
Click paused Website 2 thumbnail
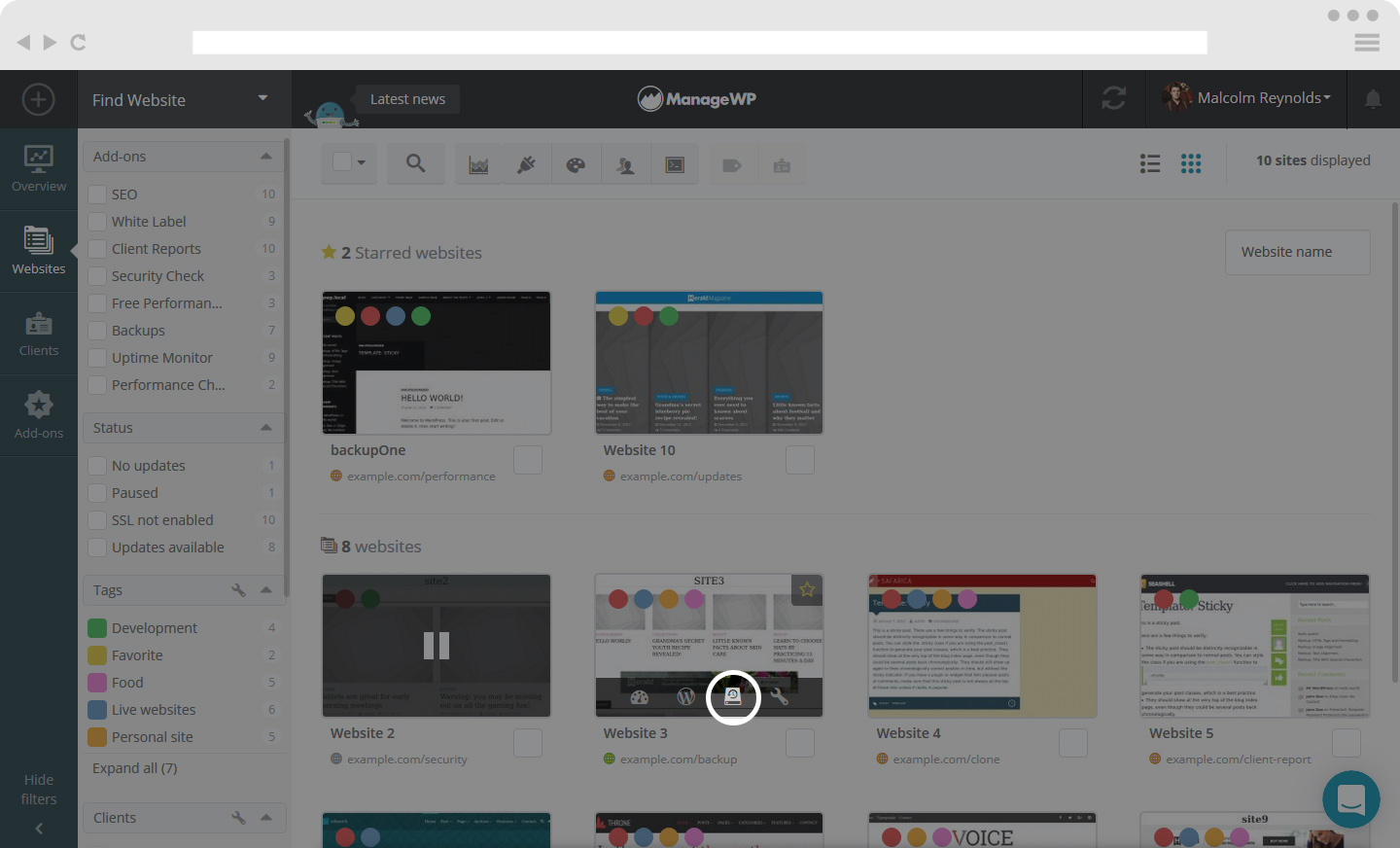[437, 646]
